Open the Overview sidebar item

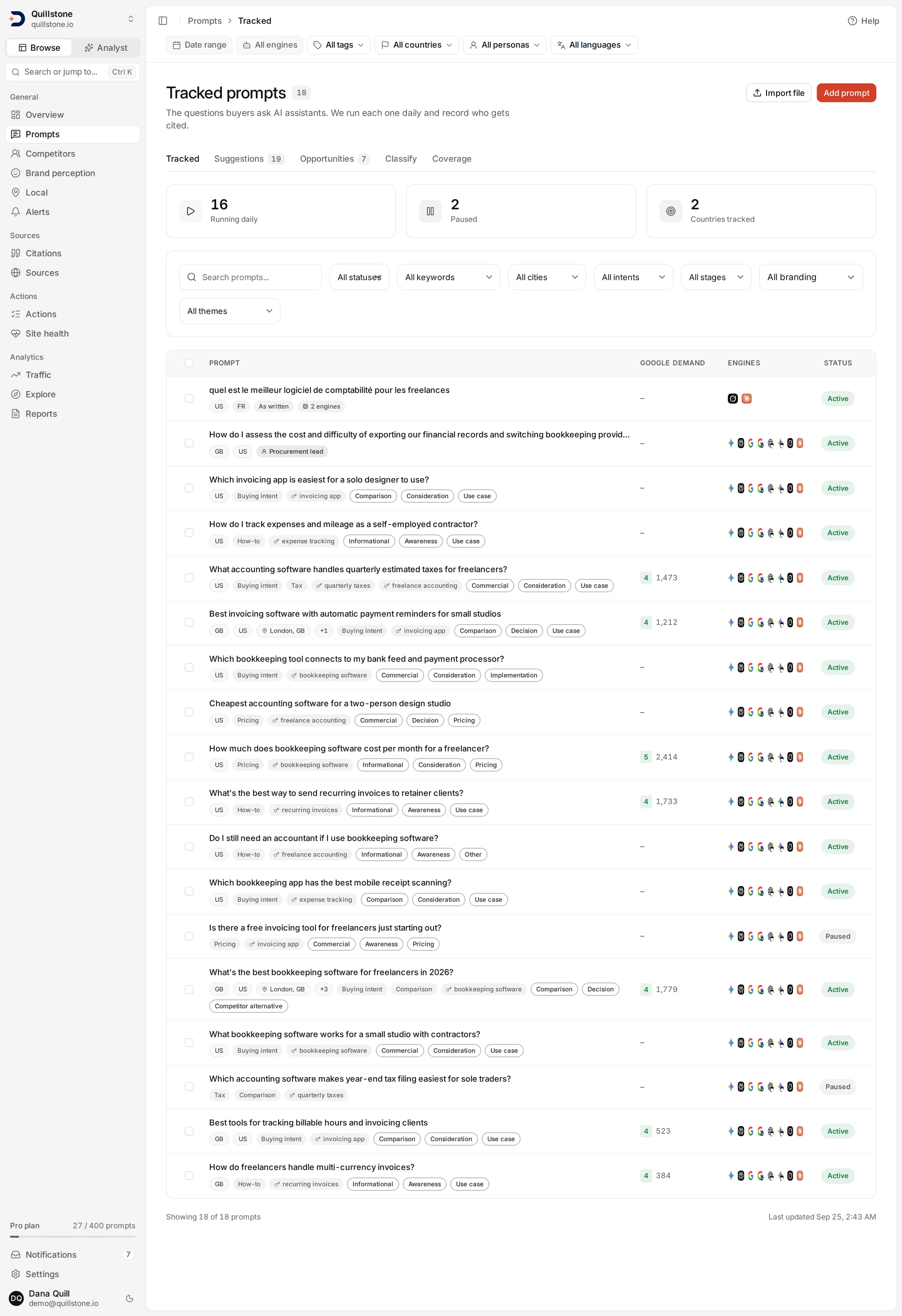pyautogui.click(x=73, y=115)
